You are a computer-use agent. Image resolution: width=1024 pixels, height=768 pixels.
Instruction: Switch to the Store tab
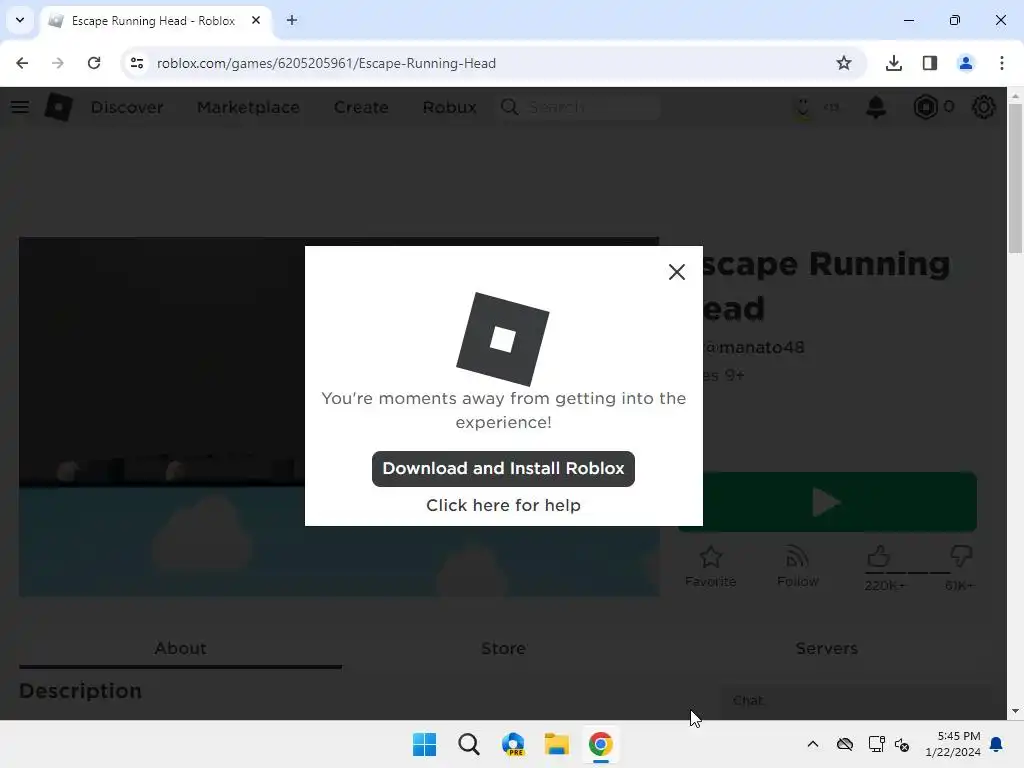(503, 648)
